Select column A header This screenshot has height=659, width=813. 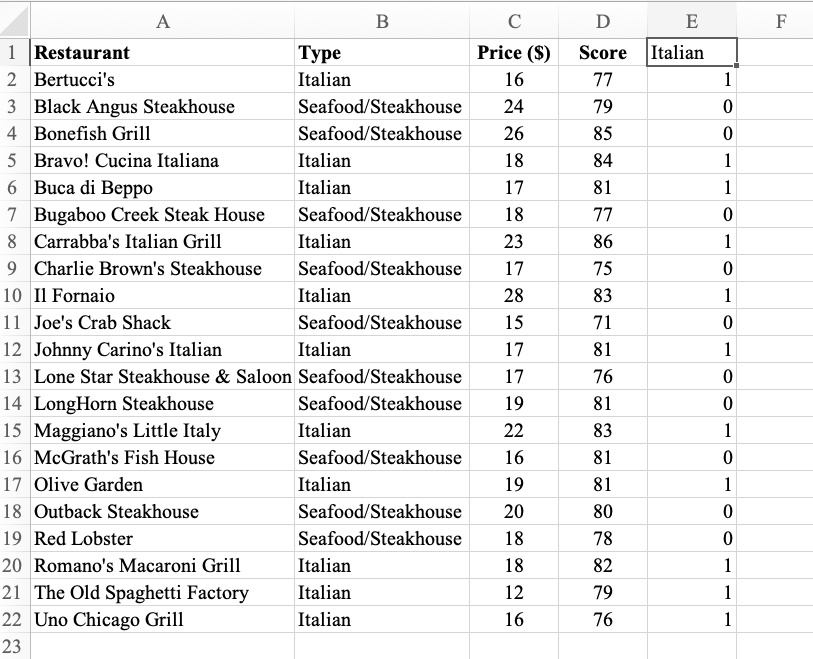(163, 20)
